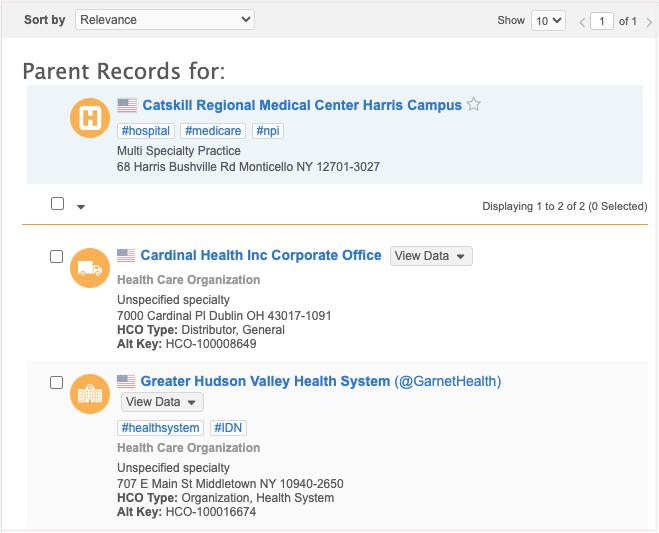
Task: Click the truck distributor icon for Cardinal Health
Action: [x=90, y=268]
